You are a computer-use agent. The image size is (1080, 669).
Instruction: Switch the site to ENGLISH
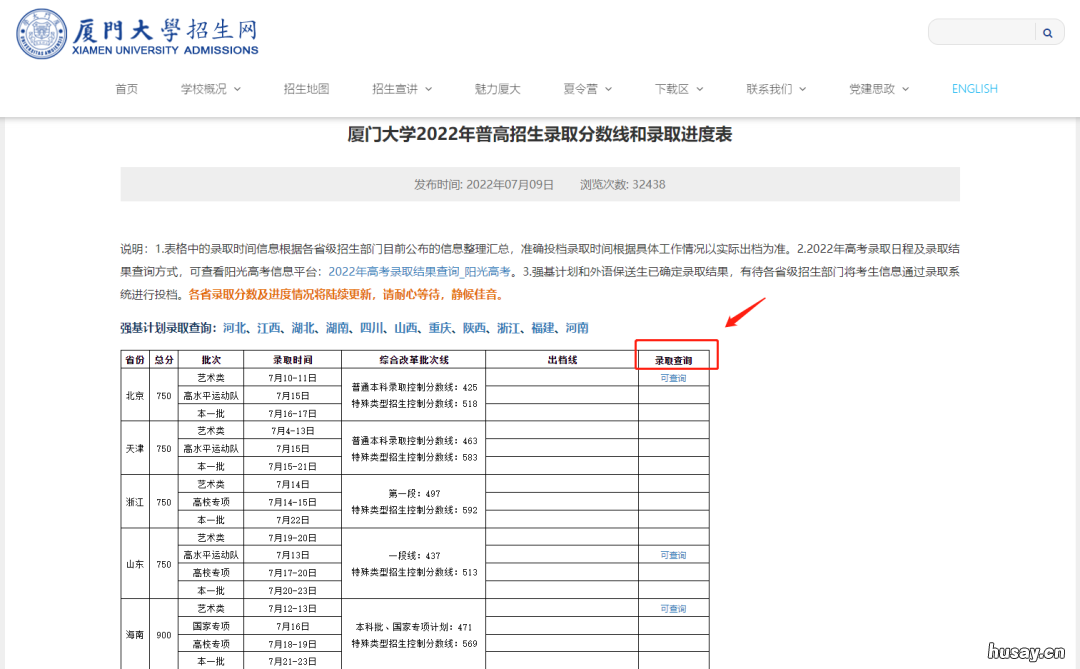pos(974,88)
